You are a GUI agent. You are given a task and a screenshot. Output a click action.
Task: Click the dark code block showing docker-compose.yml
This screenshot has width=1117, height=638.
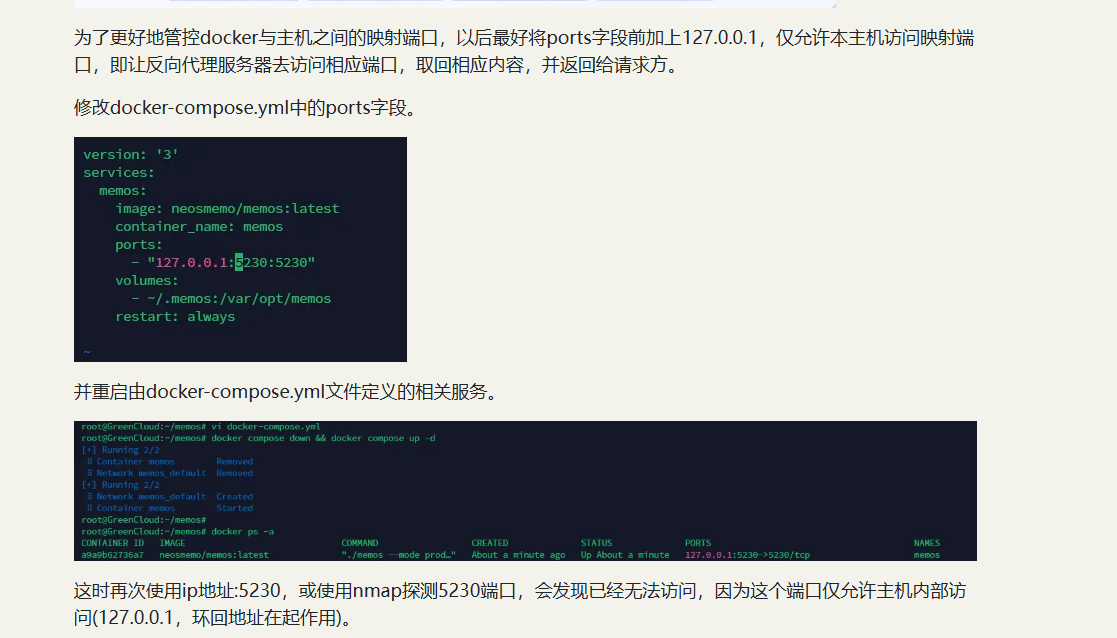click(x=240, y=249)
